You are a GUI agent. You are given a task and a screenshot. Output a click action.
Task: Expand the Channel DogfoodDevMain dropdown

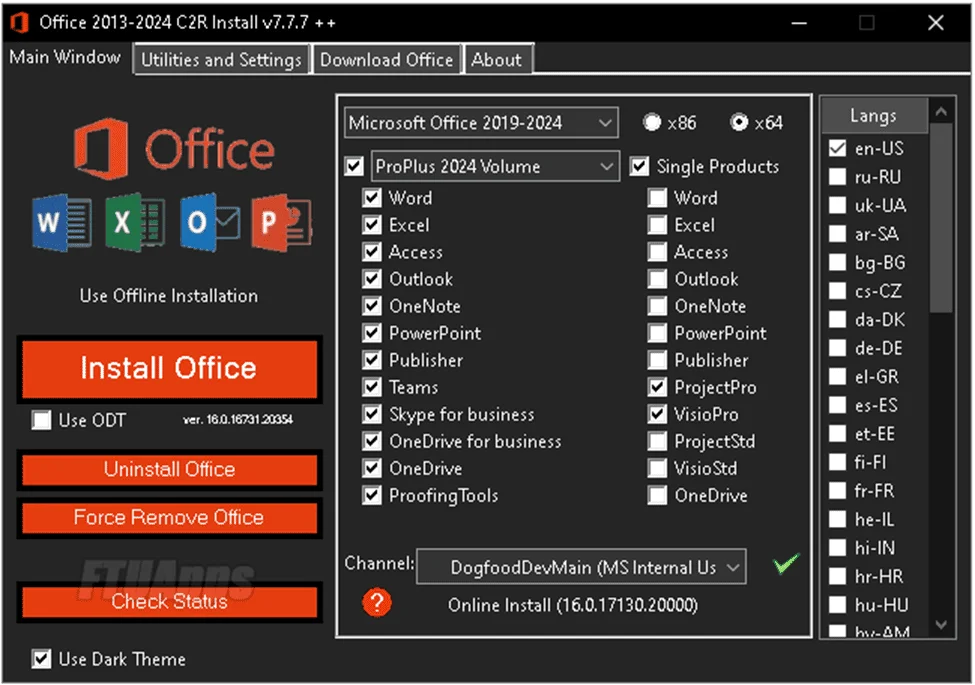(x=581, y=566)
